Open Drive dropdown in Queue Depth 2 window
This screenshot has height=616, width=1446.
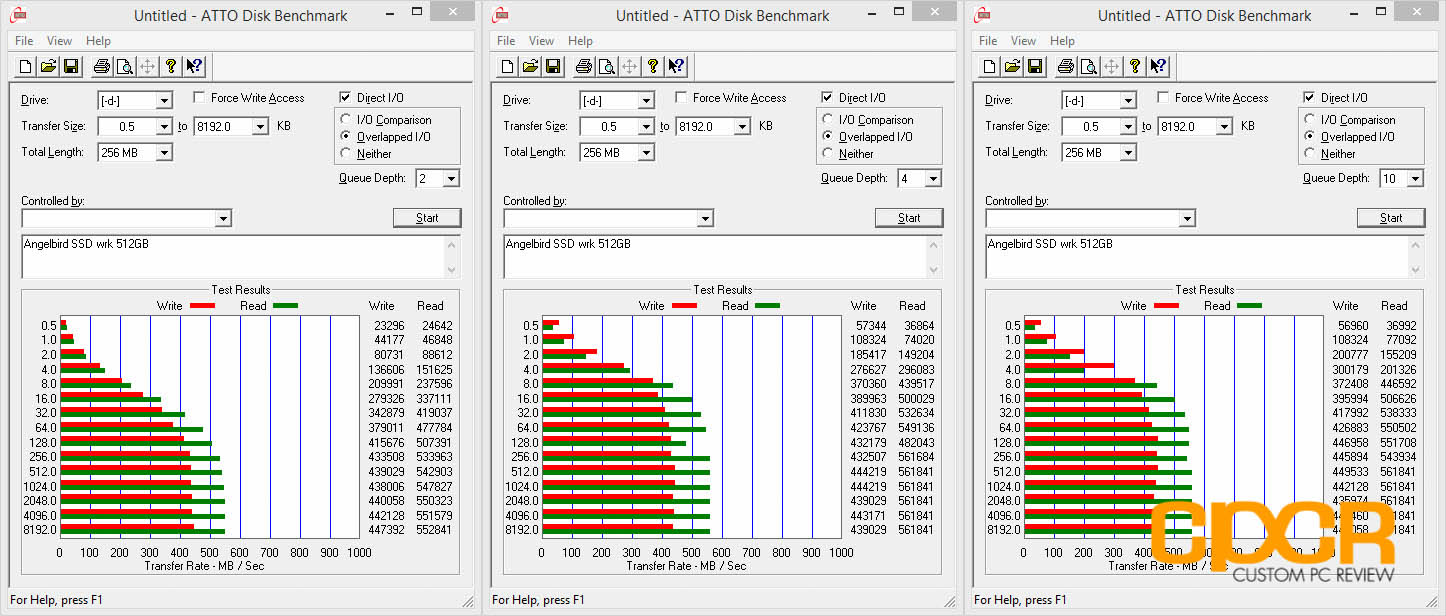164,100
